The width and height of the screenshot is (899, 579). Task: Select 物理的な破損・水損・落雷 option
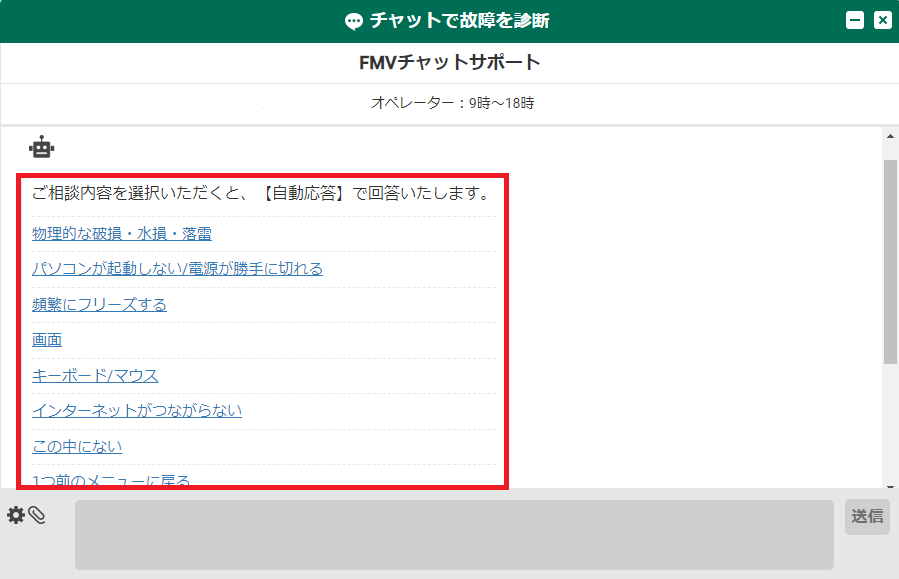click(121, 234)
